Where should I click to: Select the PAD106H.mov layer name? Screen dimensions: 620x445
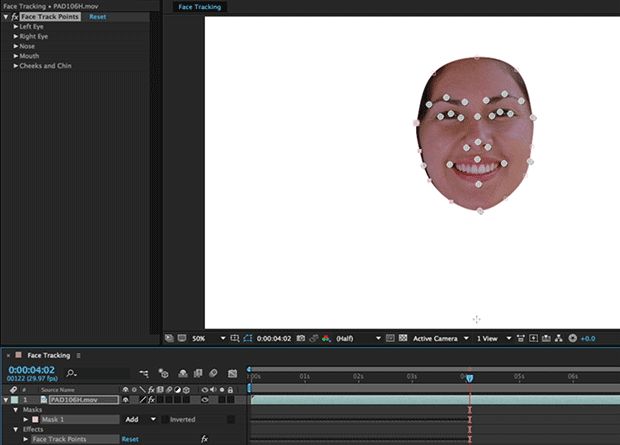[x=84, y=400]
